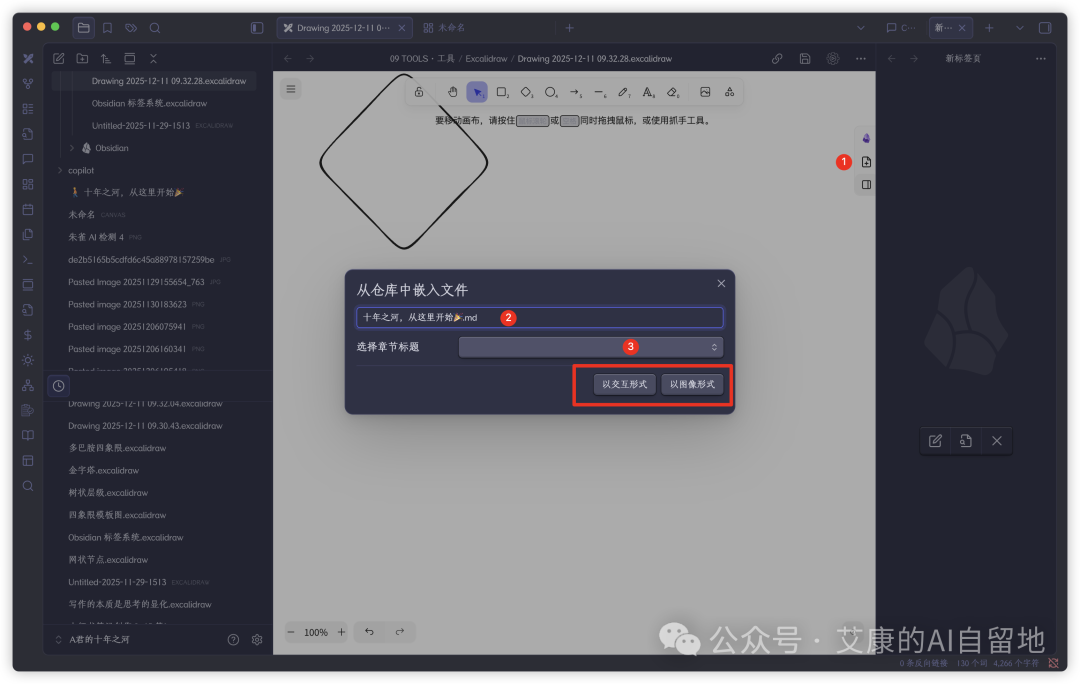The image size is (1080, 684).
Task: Select the Hand pan tool in Excalidraw toolbar
Action: click(x=453, y=92)
